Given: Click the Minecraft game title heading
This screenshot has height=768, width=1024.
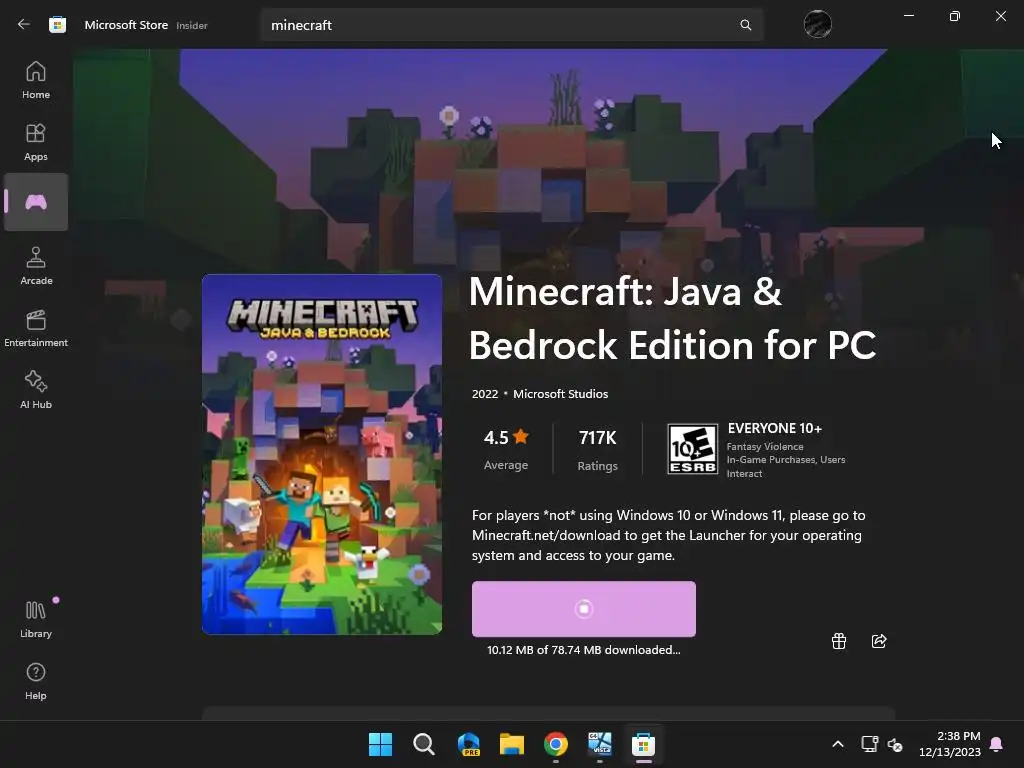Looking at the screenshot, I should click(x=673, y=318).
